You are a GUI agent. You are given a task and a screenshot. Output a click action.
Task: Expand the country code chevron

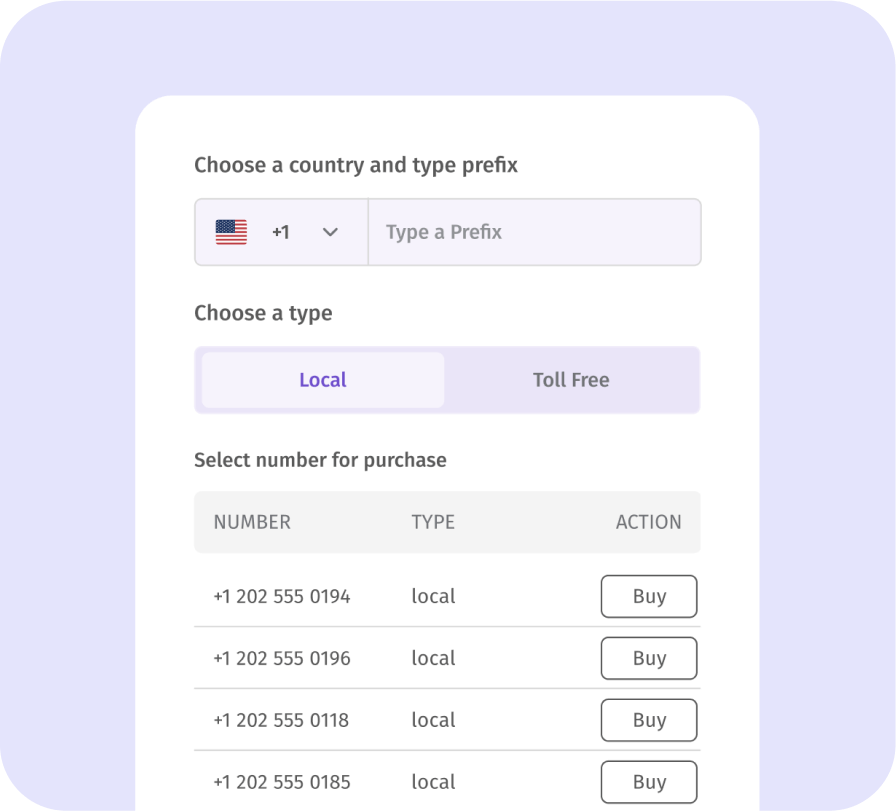click(x=330, y=232)
